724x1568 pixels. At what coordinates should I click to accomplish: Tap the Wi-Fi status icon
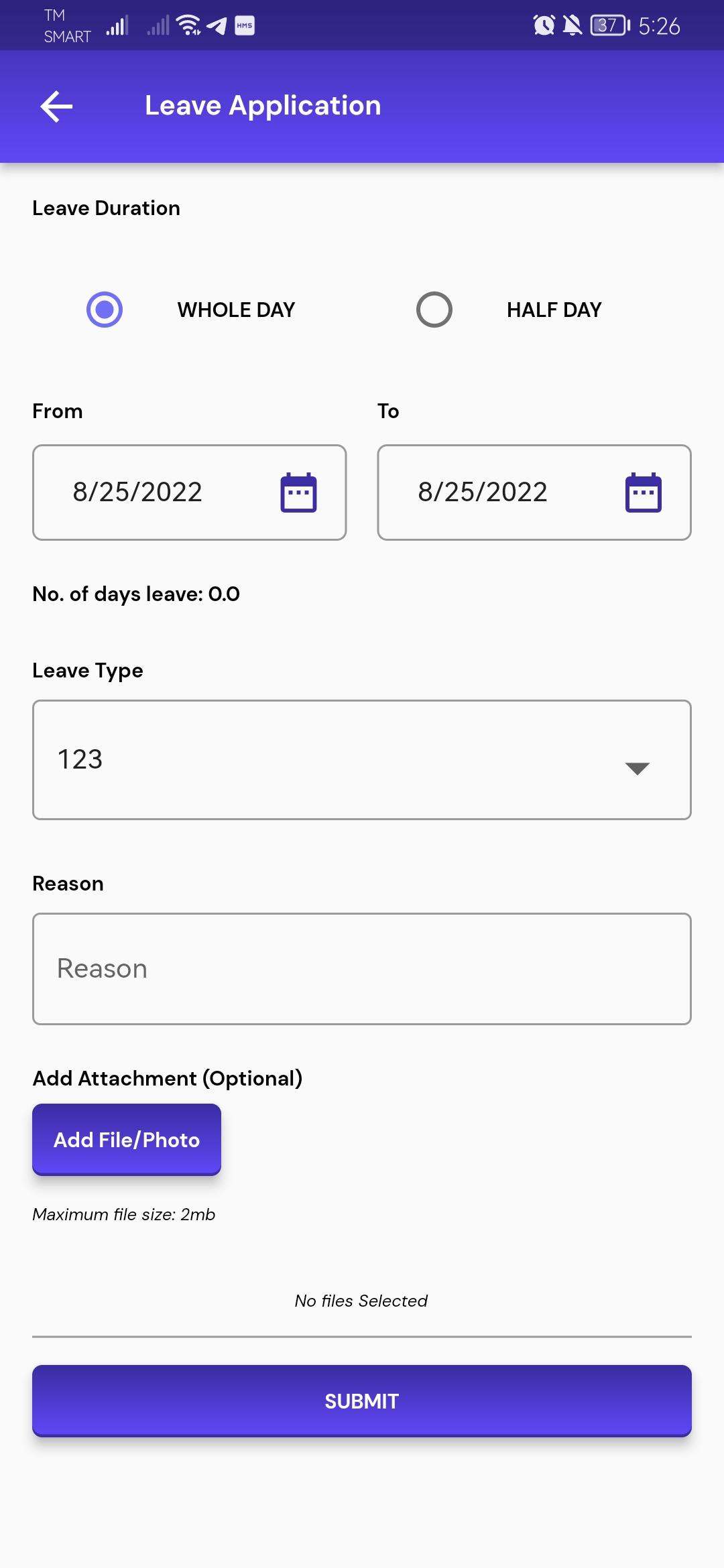point(188,25)
